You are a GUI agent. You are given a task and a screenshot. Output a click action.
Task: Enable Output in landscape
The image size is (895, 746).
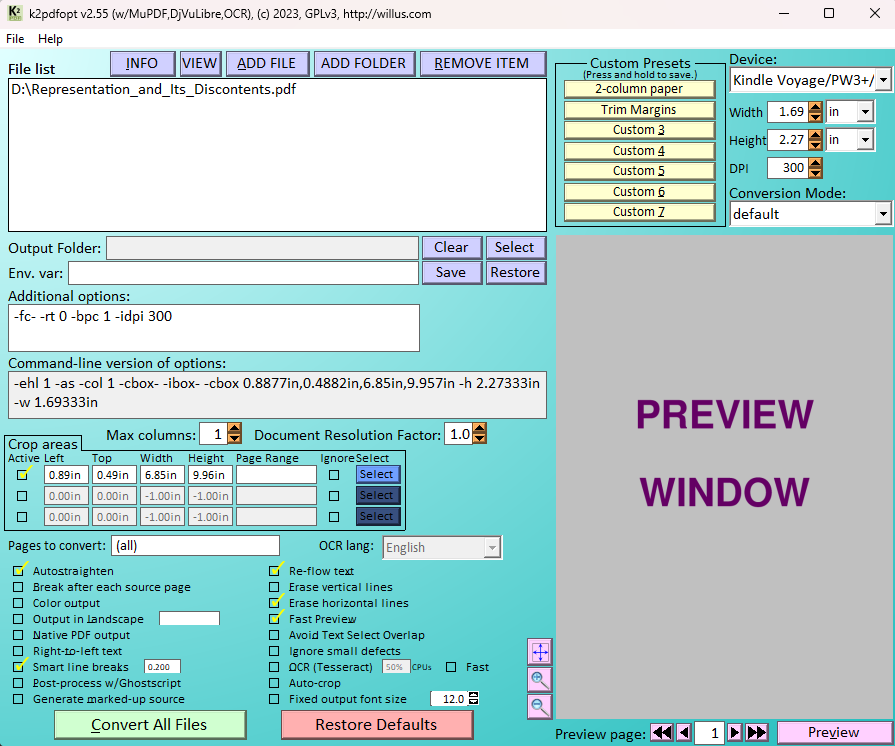click(19, 619)
